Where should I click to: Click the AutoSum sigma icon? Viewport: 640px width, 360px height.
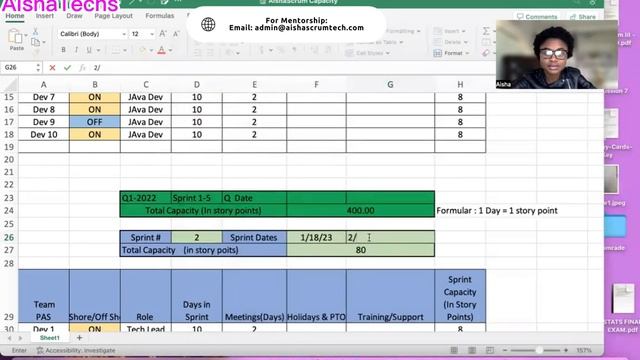click(486, 31)
